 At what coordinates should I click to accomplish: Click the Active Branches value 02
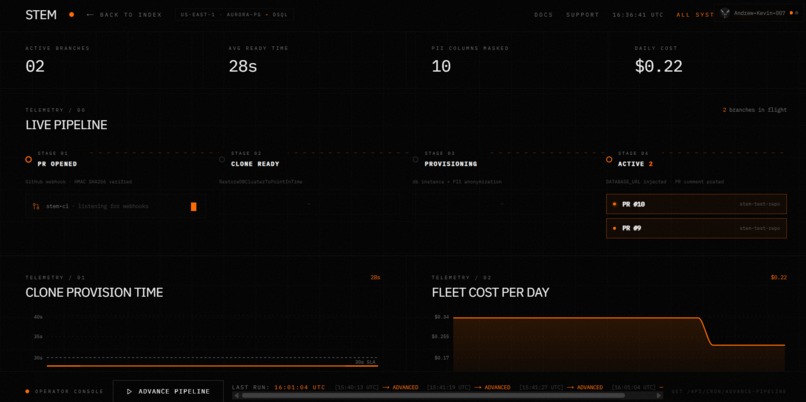pos(35,66)
